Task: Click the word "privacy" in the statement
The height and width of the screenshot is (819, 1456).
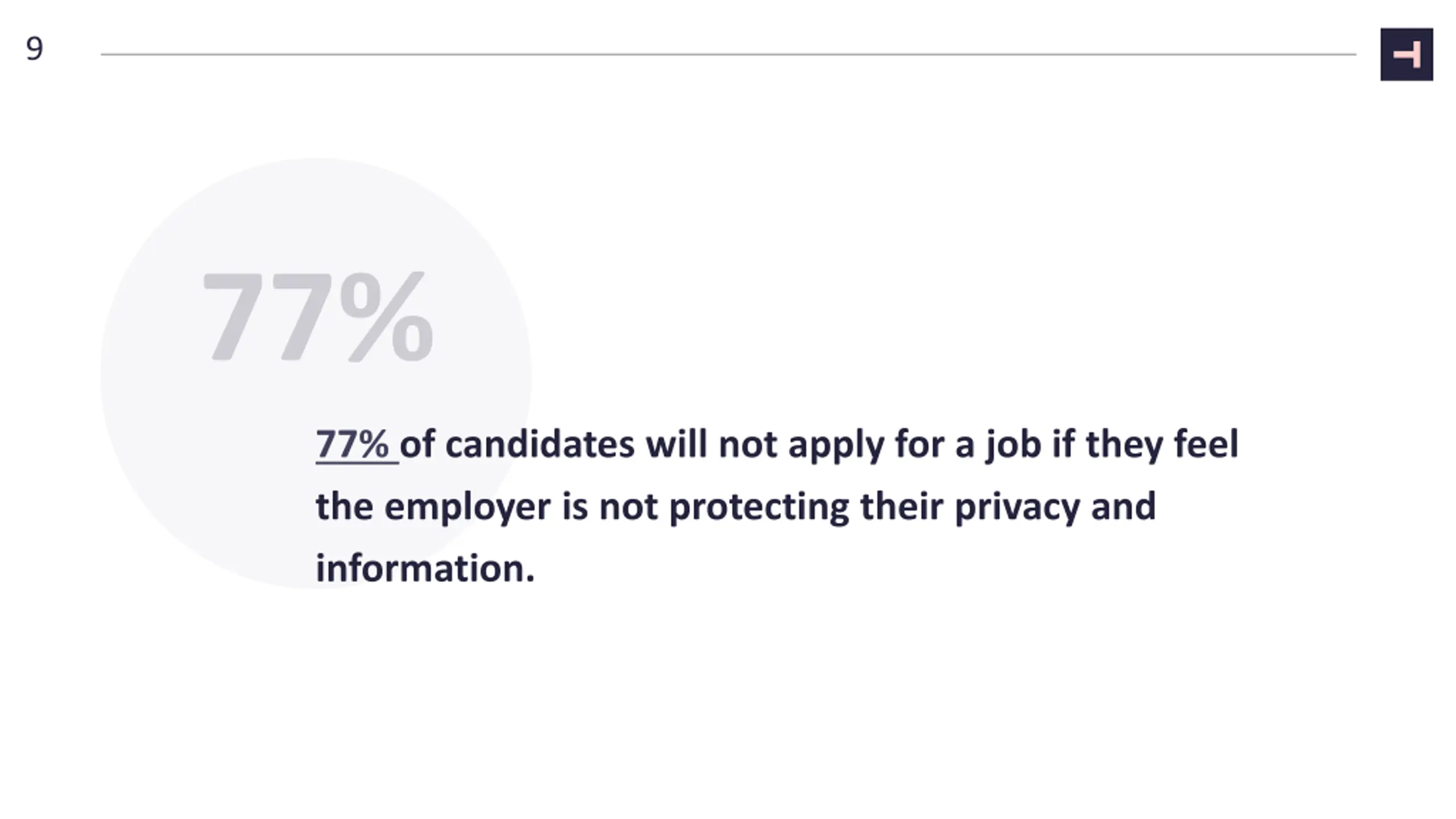Action: click(x=1017, y=507)
